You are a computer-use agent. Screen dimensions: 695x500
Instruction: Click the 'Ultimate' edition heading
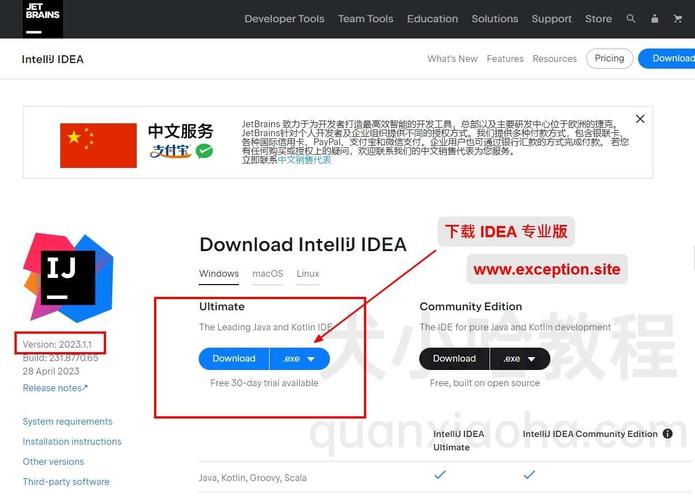[x=222, y=306]
